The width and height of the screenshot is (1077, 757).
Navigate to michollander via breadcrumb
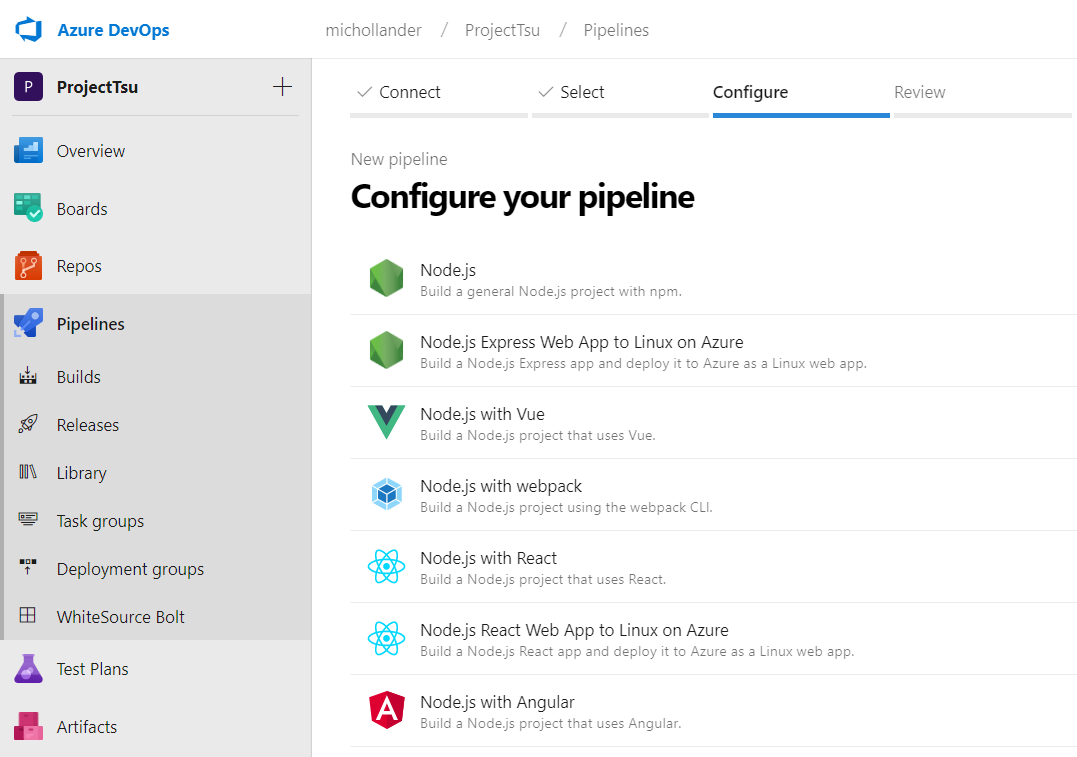coord(373,30)
